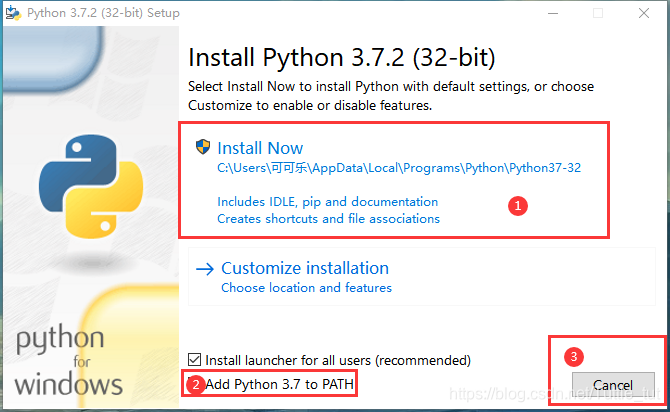This screenshot has height=412, width=670.
Task: Click the Cancel button
Action: pyautogui.click(x=613, y=385)
